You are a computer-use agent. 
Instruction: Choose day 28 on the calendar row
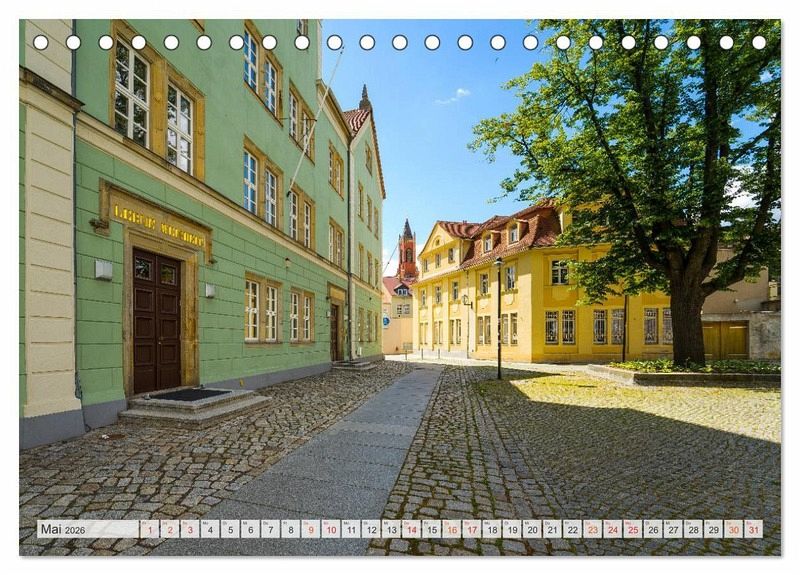(693, 529)
